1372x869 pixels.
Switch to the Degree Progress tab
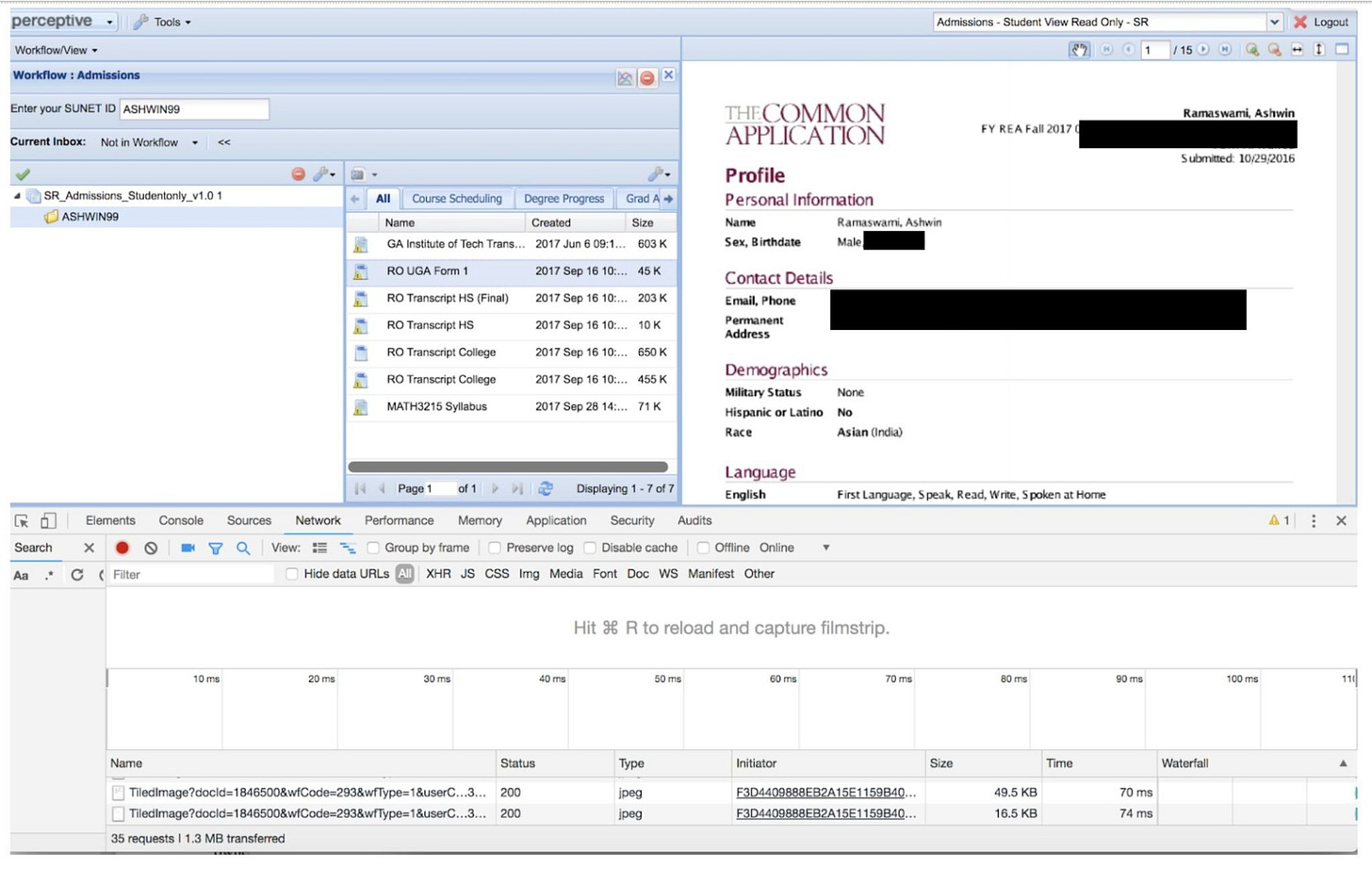[563, 199]
